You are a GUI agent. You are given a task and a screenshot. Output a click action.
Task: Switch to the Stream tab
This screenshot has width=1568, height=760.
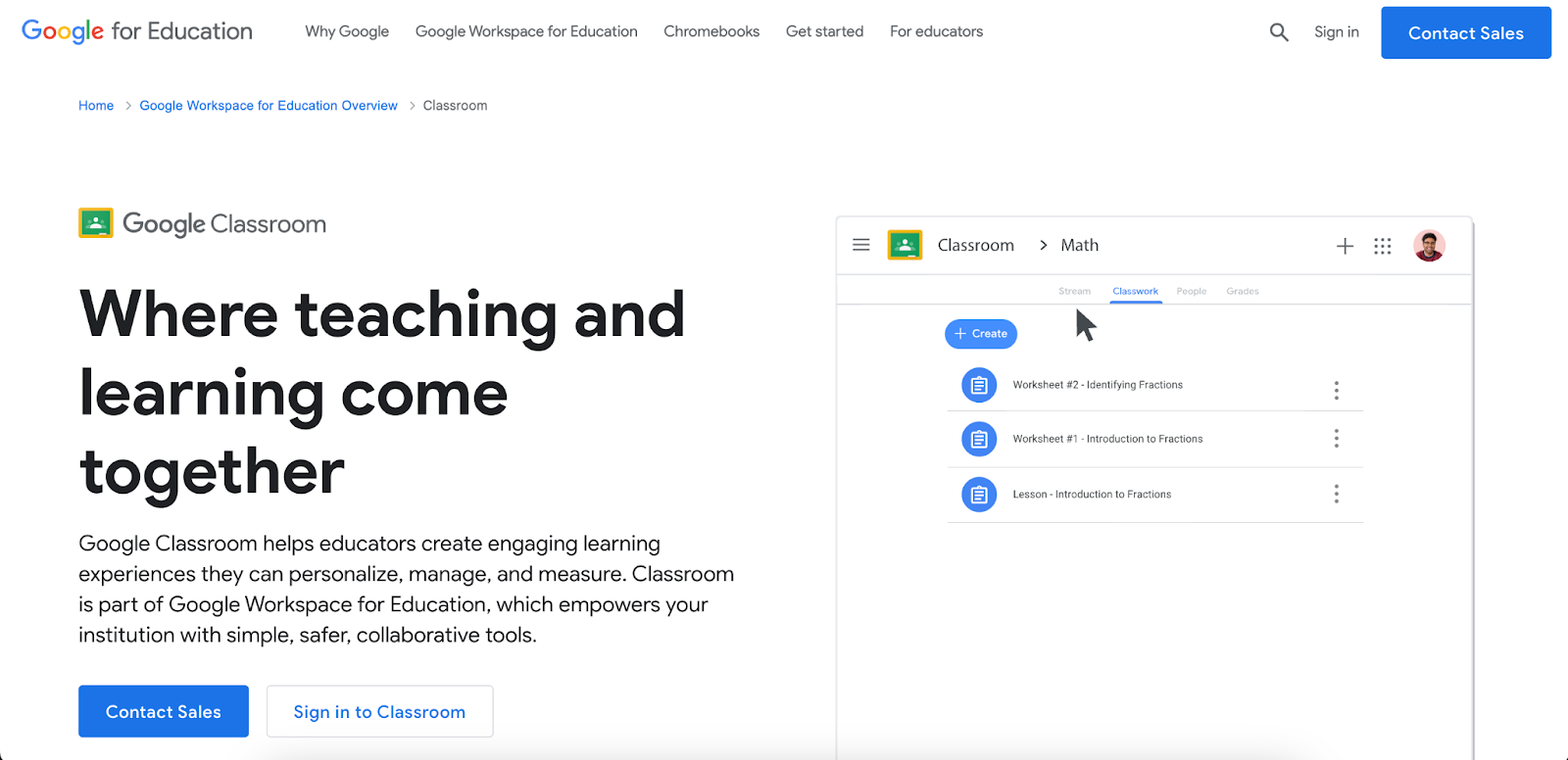click(1074, 291)
